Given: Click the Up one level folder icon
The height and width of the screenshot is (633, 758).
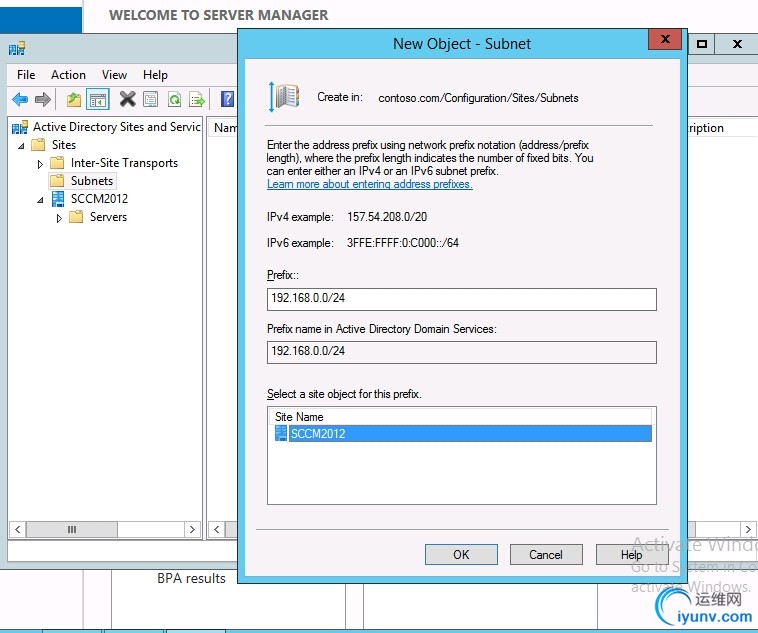Looking at the screenshot, I should 73,100.
